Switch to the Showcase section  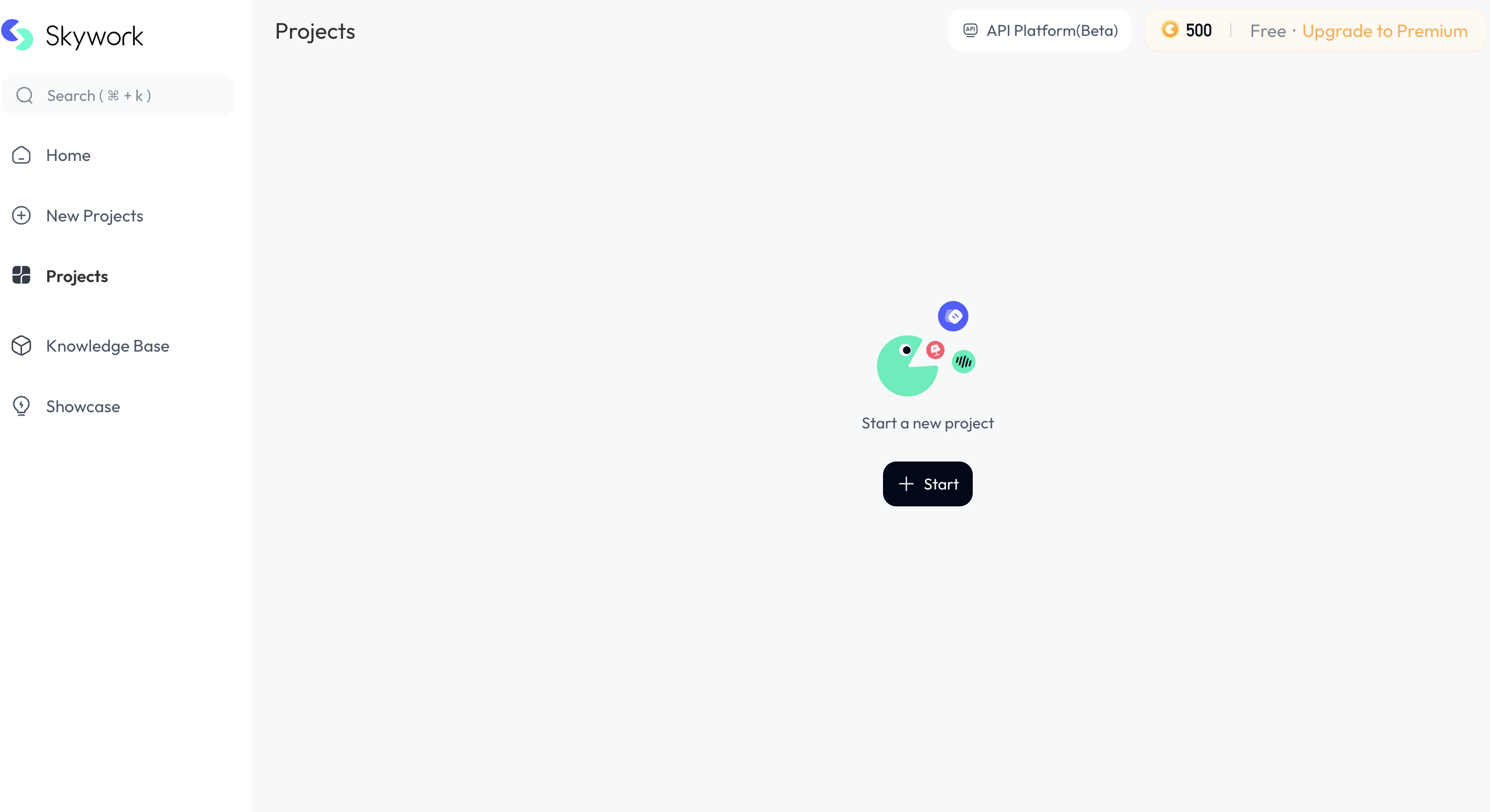tap(82, 405)
